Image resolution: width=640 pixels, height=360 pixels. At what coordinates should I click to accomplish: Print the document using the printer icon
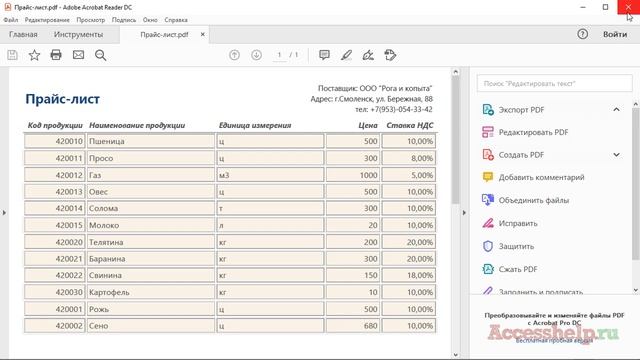[56, 55]
